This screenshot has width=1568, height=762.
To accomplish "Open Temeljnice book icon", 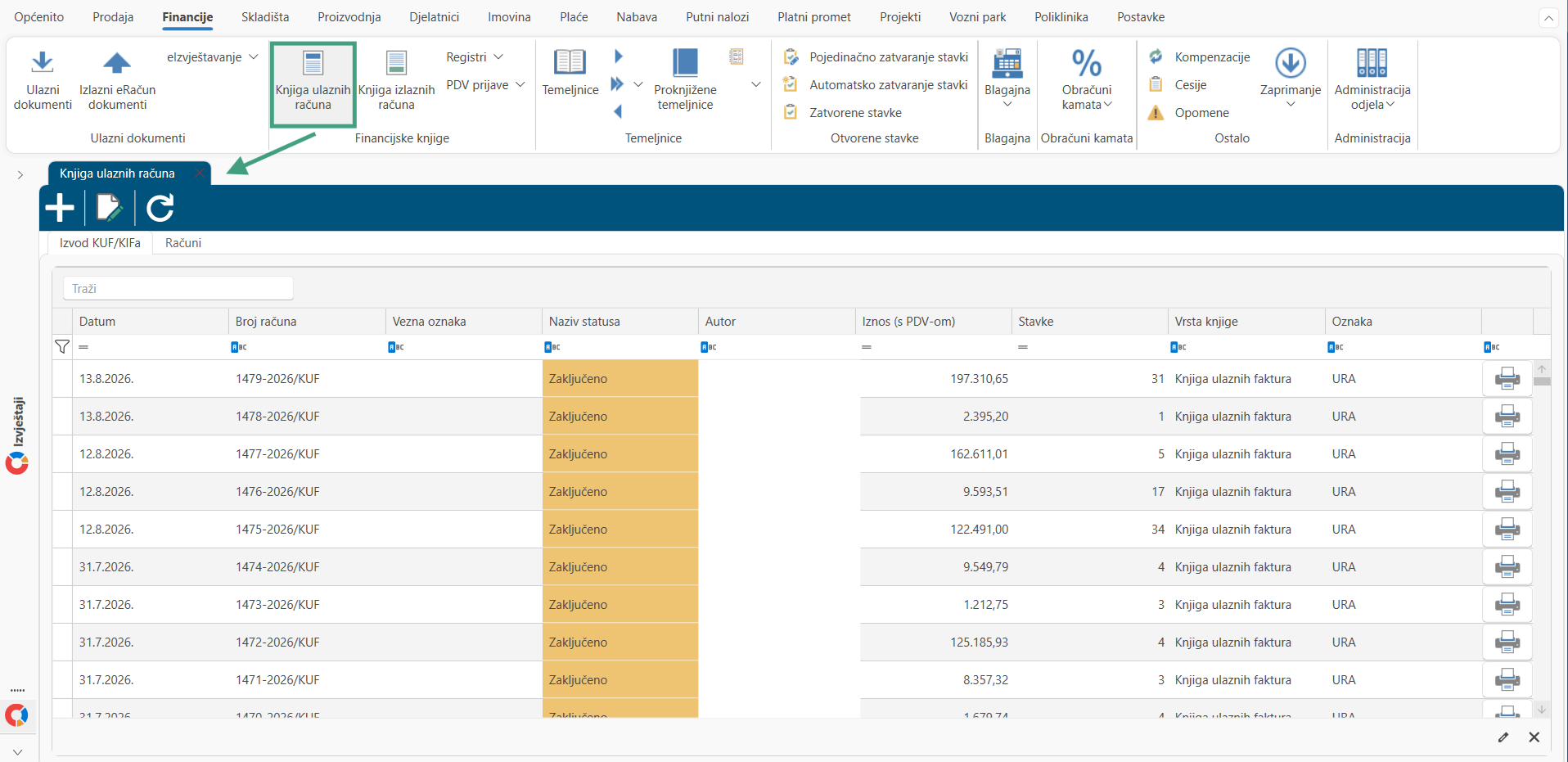I will (570, 63).
